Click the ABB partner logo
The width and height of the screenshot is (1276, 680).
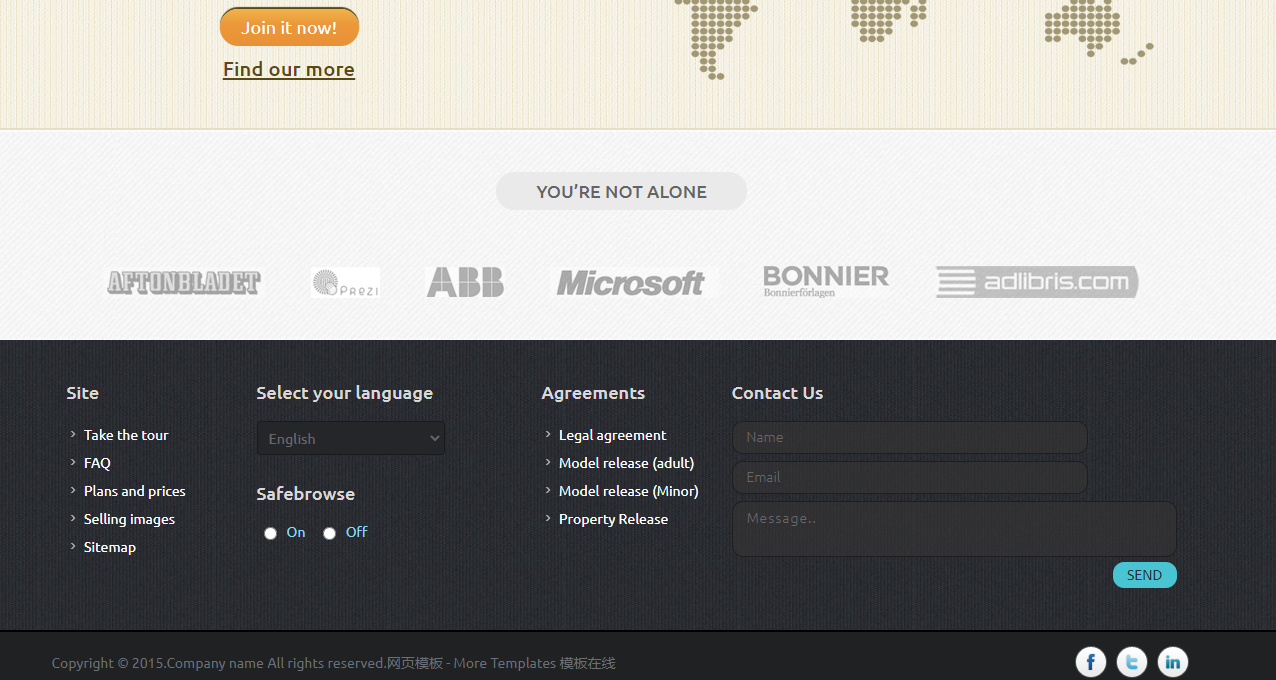465,282
